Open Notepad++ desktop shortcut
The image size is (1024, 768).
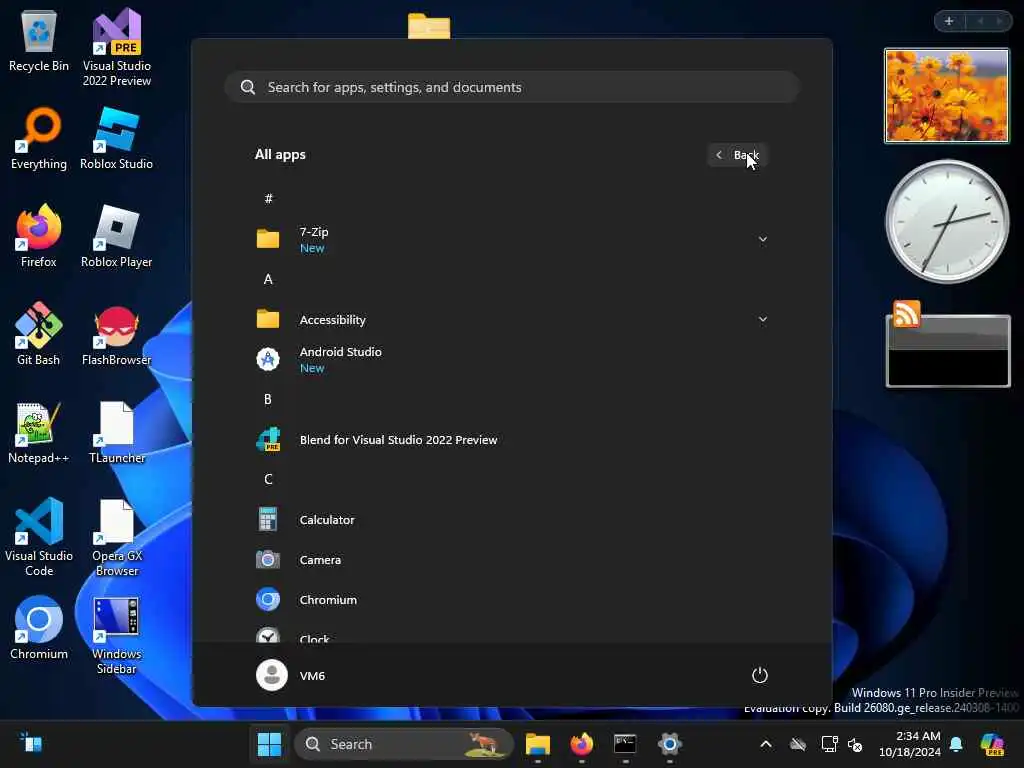click(x=39, y=432)
